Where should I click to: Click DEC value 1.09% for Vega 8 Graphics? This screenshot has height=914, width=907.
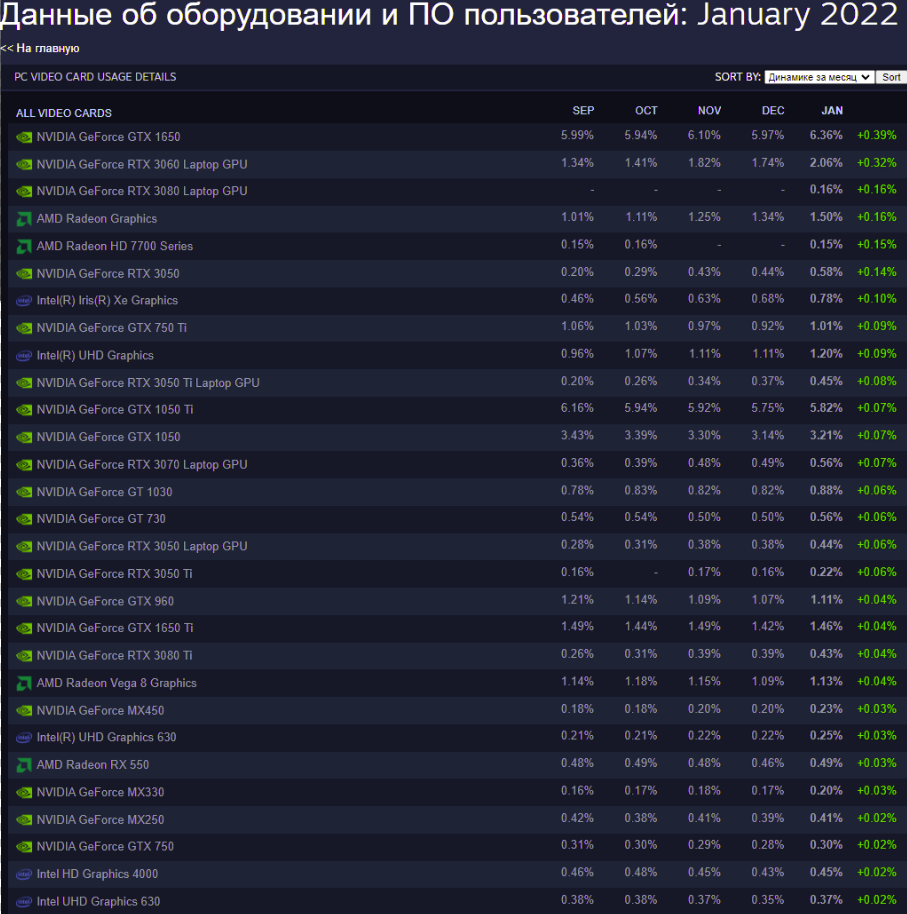click(x=768, y=681)
